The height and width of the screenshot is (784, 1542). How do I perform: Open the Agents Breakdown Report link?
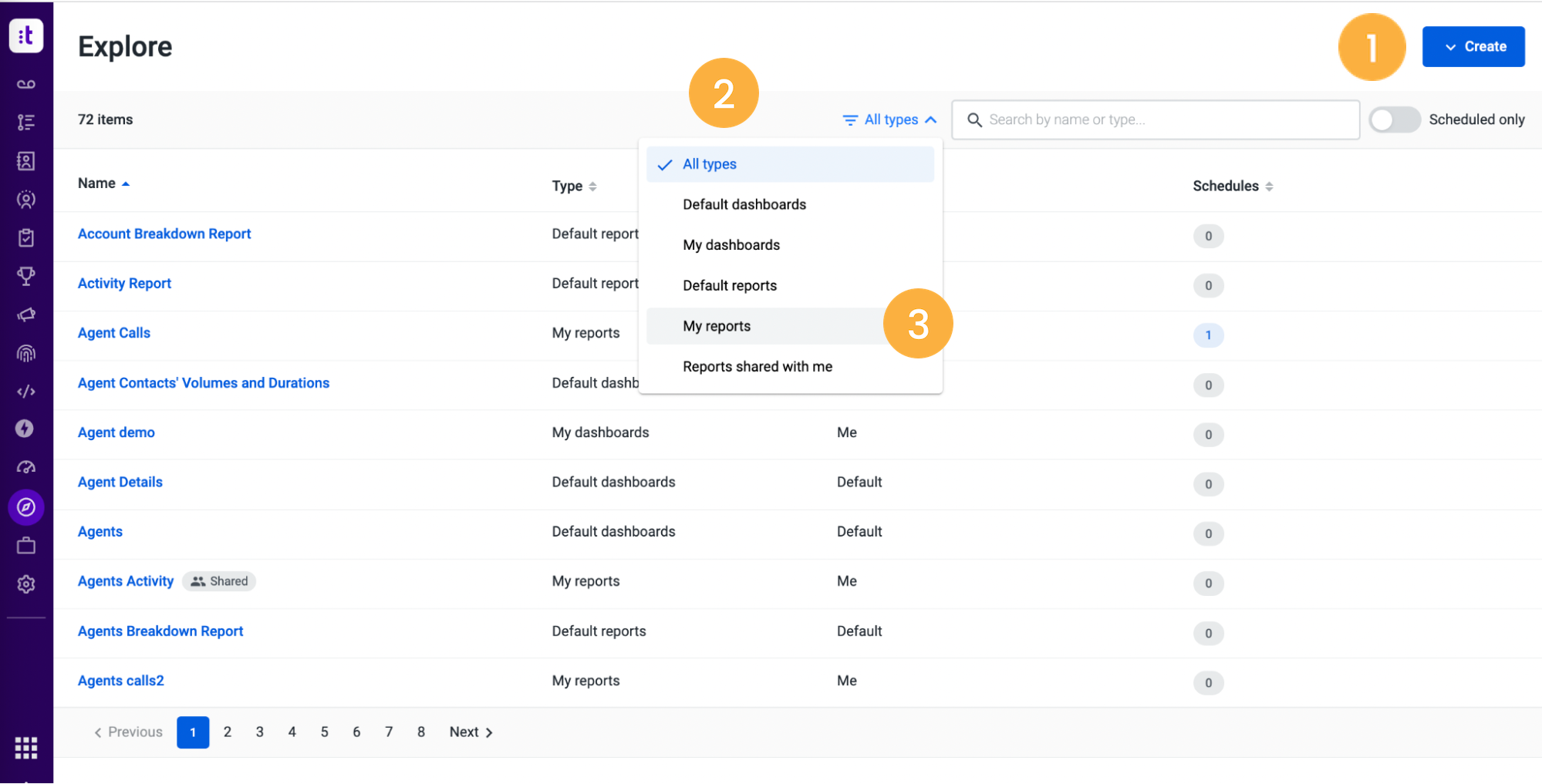click(160, 631)
